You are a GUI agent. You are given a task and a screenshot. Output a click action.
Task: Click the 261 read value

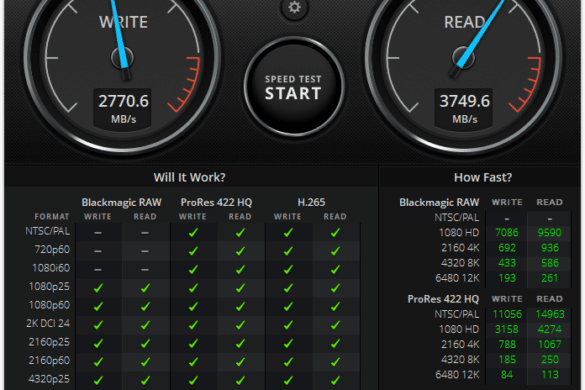[550, 278]
